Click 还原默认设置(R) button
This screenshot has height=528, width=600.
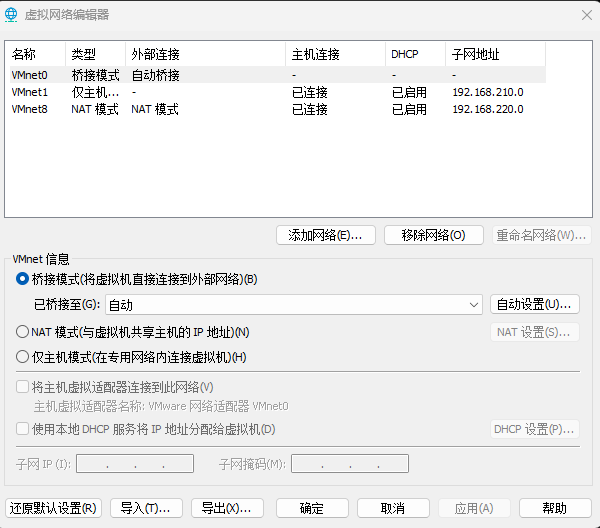[x=54, y=508]
